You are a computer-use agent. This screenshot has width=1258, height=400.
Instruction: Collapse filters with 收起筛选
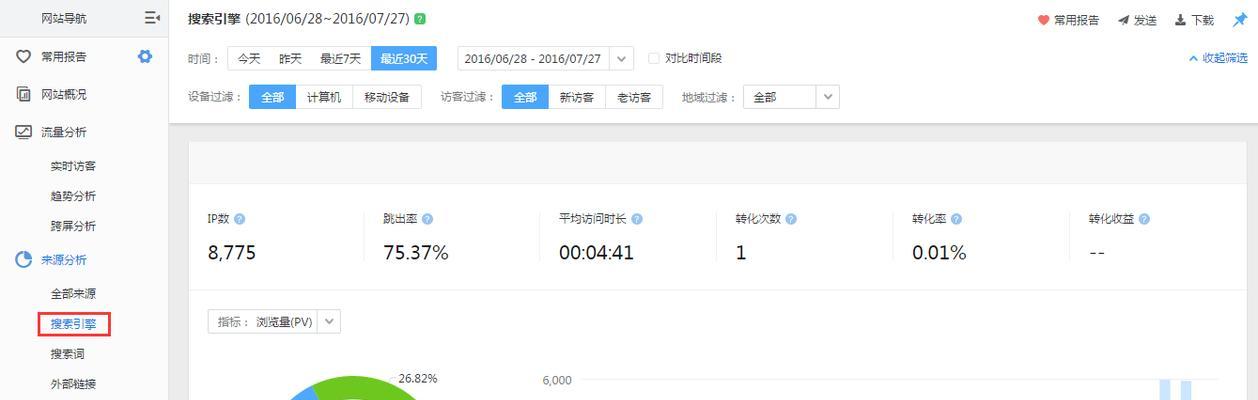point(1218,58)
